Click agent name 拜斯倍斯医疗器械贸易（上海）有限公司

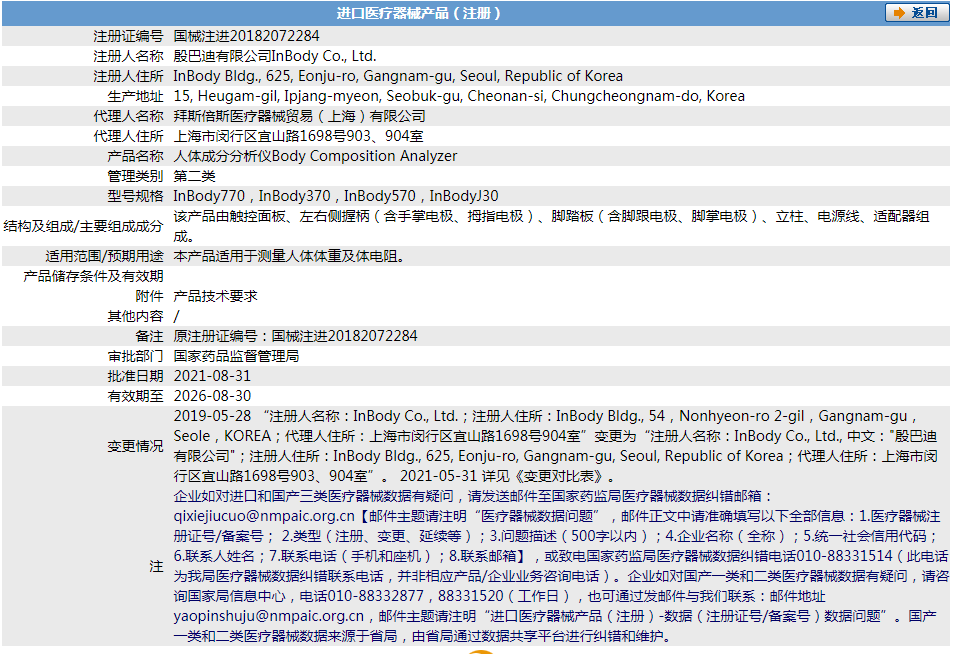coord(299,116)
